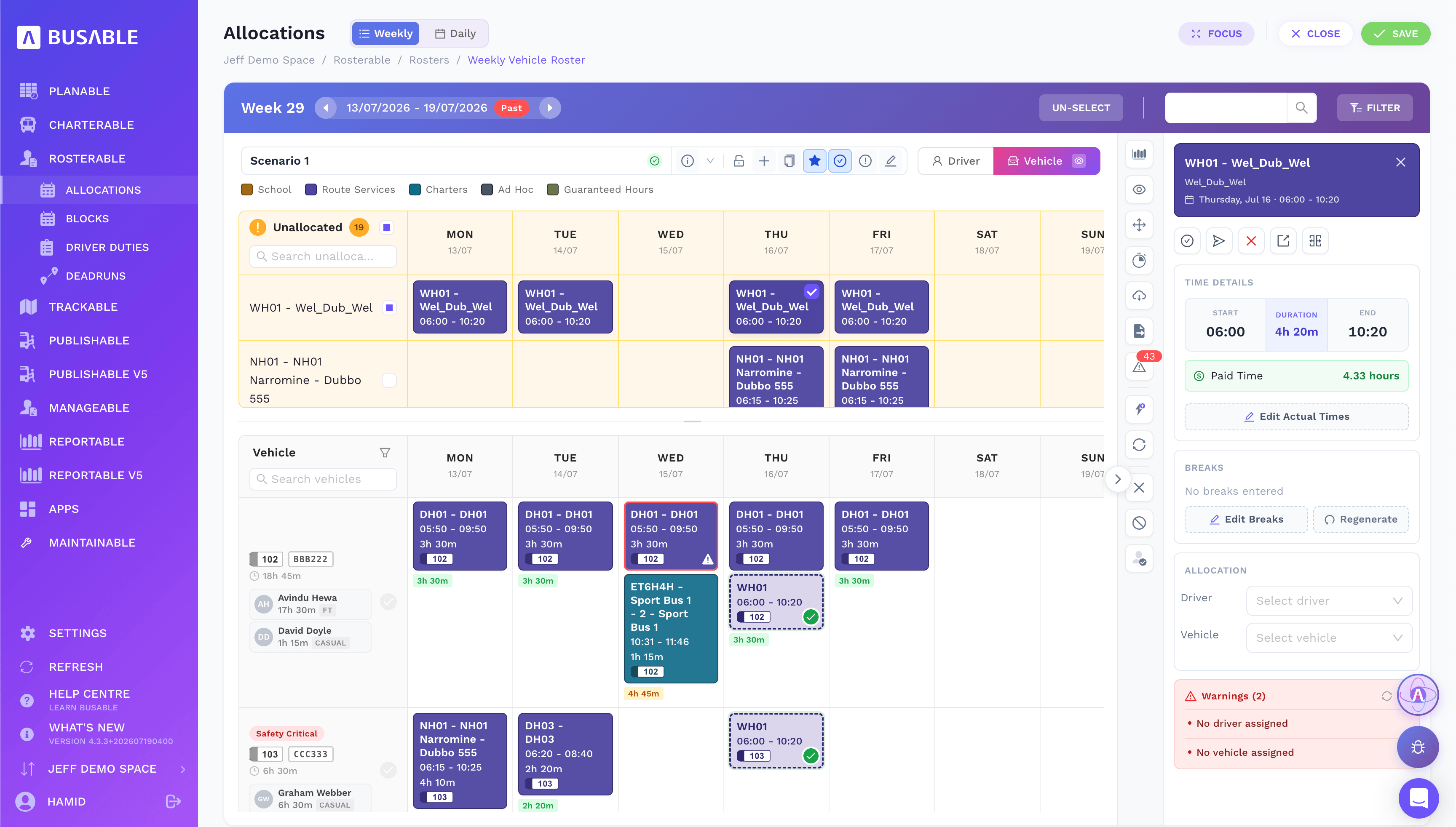
Task: Click the send arrow icon in detail panel
Action: tap(1219, 241)
